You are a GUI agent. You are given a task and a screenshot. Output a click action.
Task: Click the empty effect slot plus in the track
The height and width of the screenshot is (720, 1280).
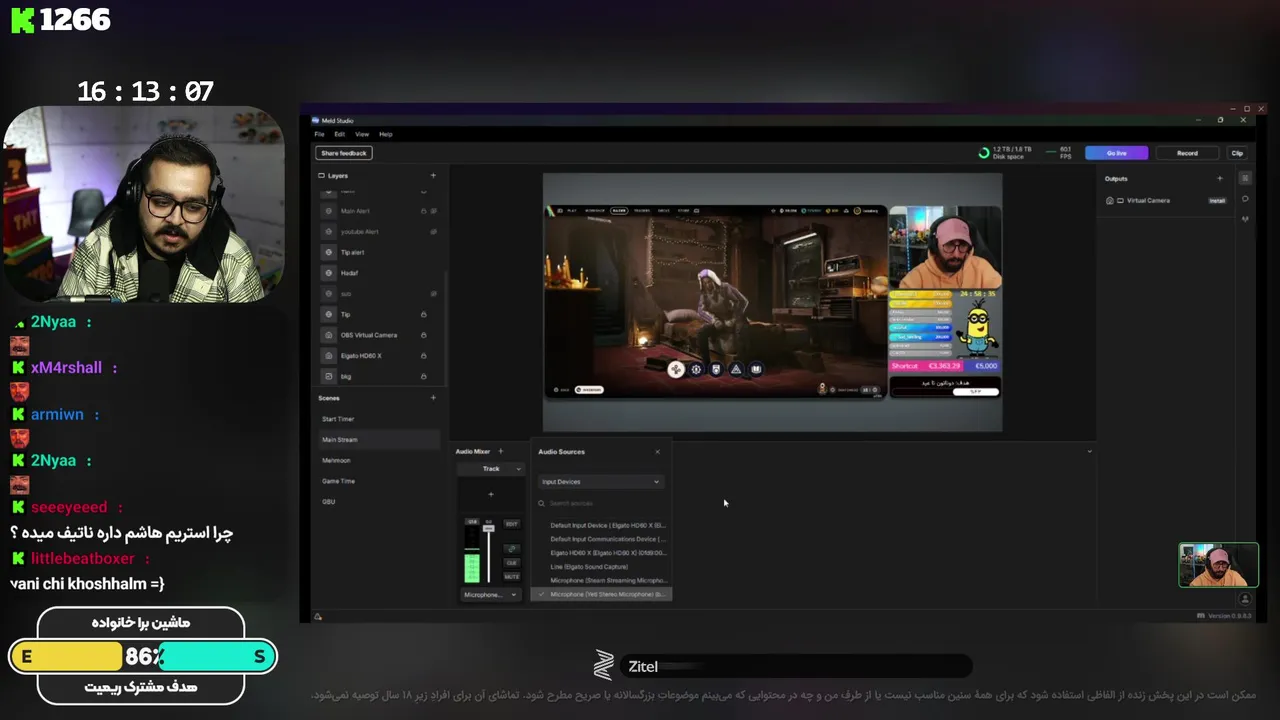[490, 494]
